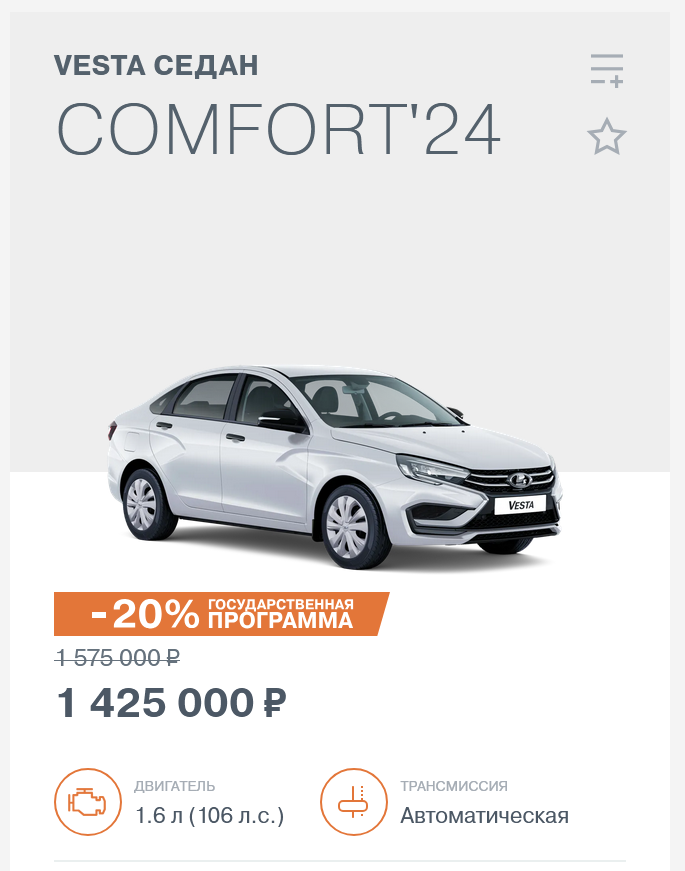The width and height of the screenshot is (685, 871).
Task: Open the silver Vesta sedan photo
Action: pos(334,467)
